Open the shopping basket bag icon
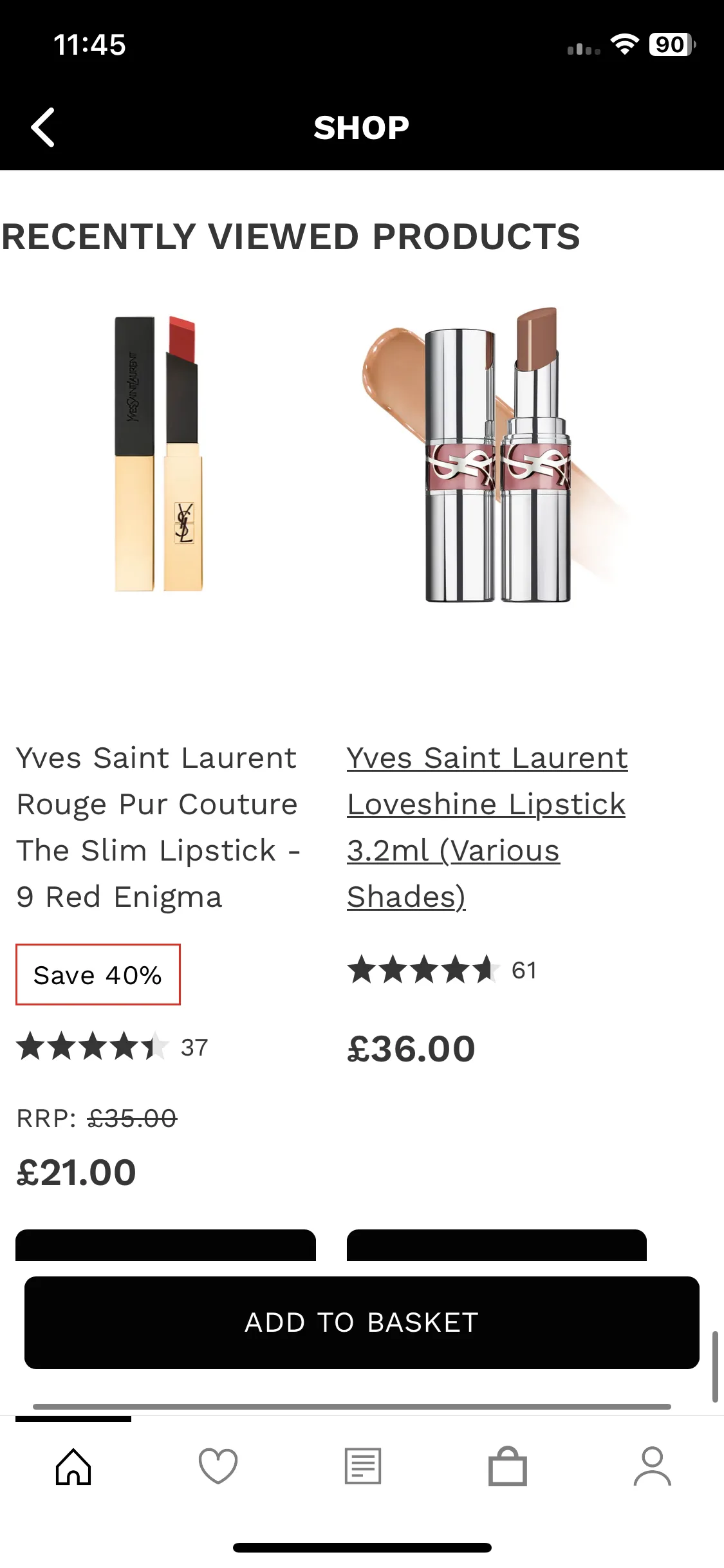The image size is (724, 1568). coord(508,1466)
